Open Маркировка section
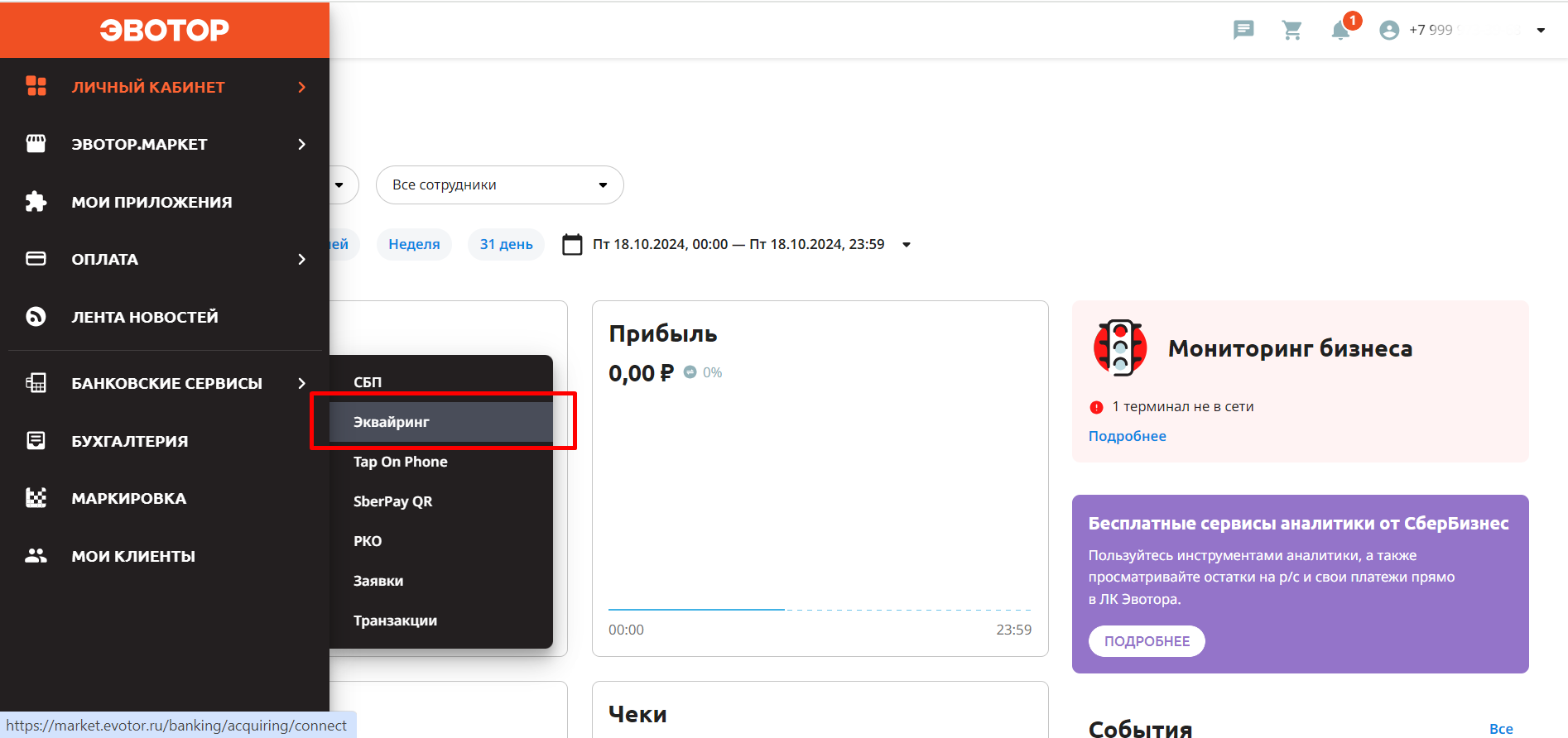Image resolution: width=1568 pixels, height=738 pixels. tap(165, 498)
